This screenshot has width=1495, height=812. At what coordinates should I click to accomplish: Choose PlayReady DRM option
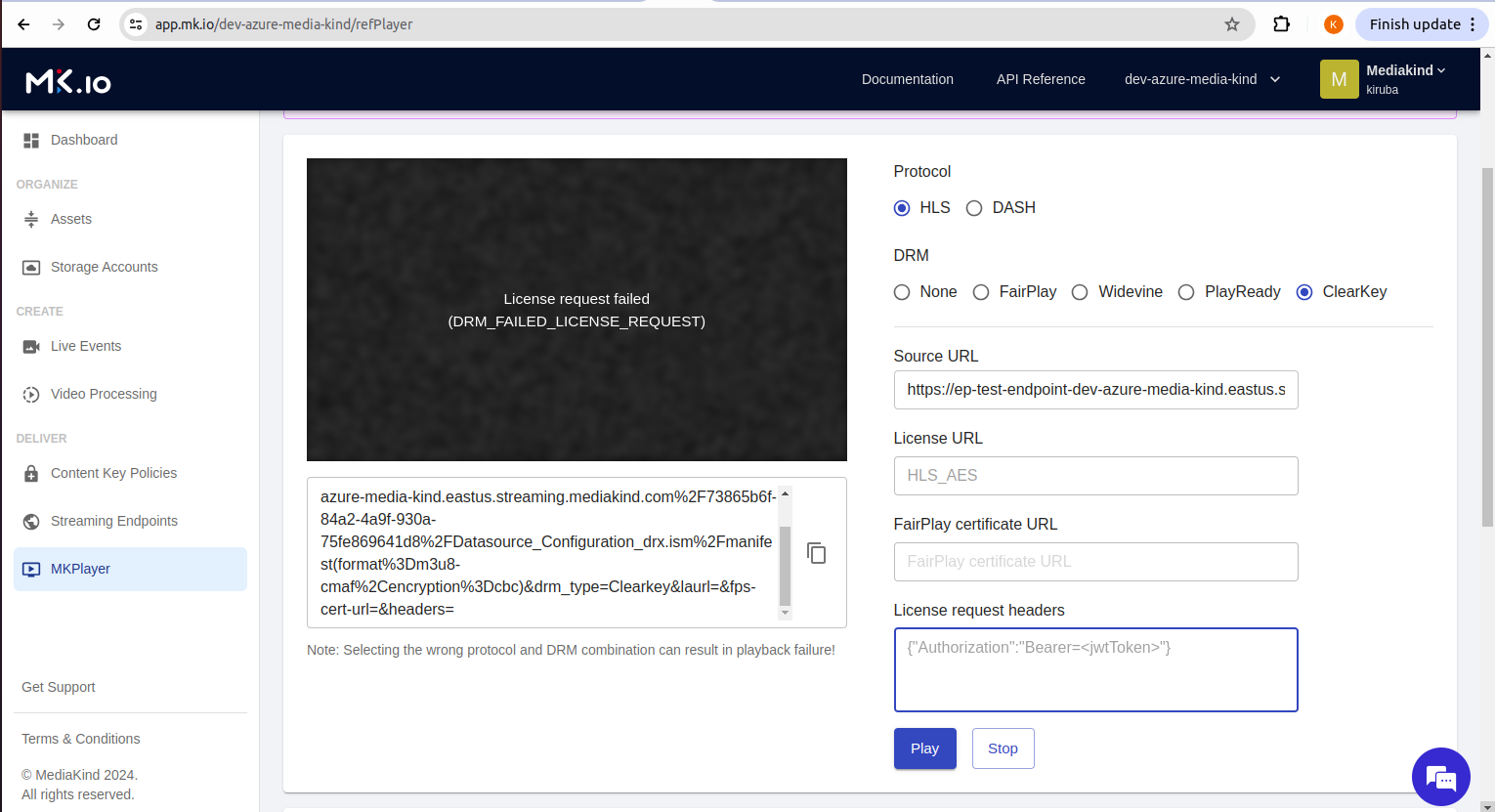[1186, 292]
